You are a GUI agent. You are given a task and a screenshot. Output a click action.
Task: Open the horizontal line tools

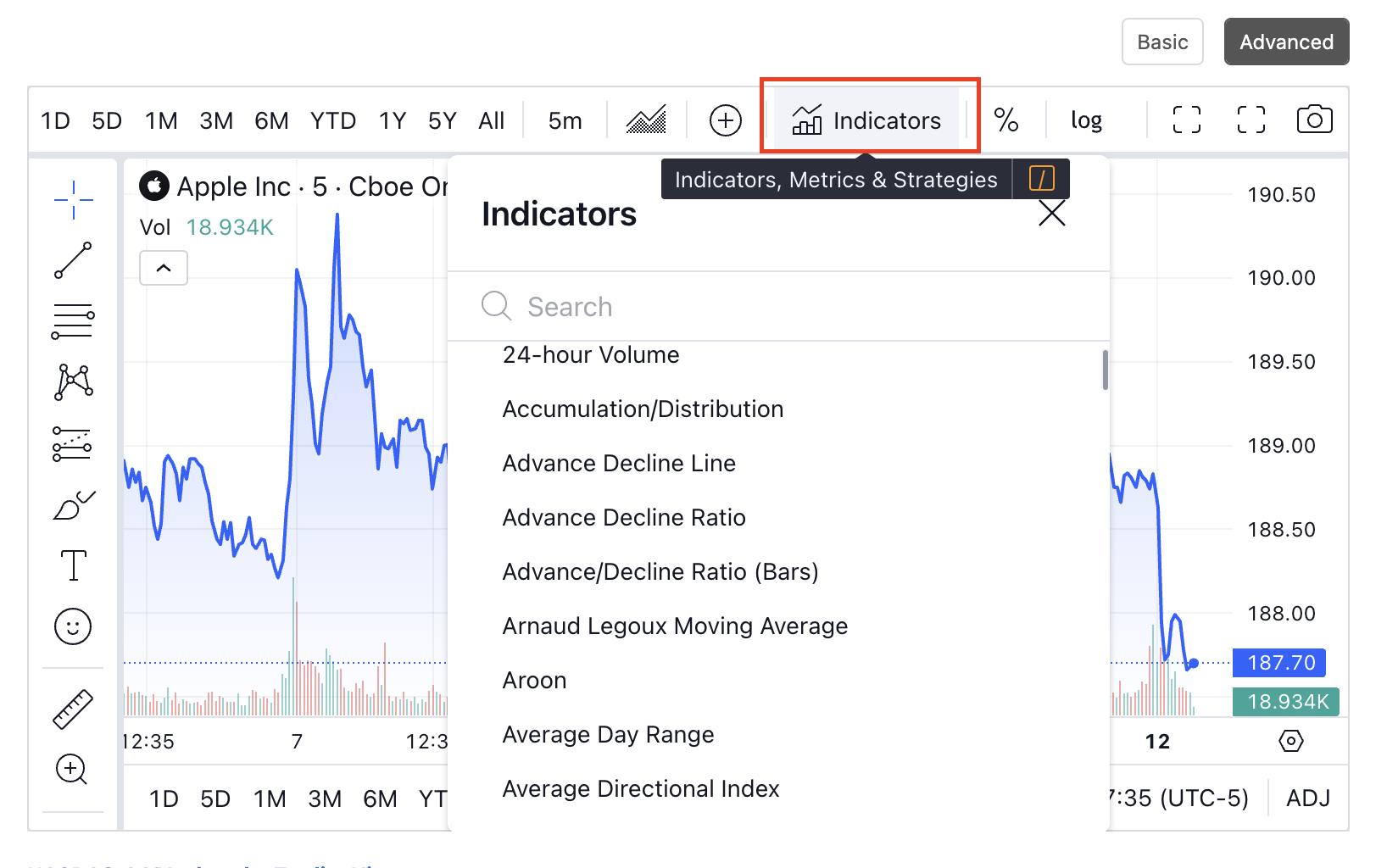73,320
